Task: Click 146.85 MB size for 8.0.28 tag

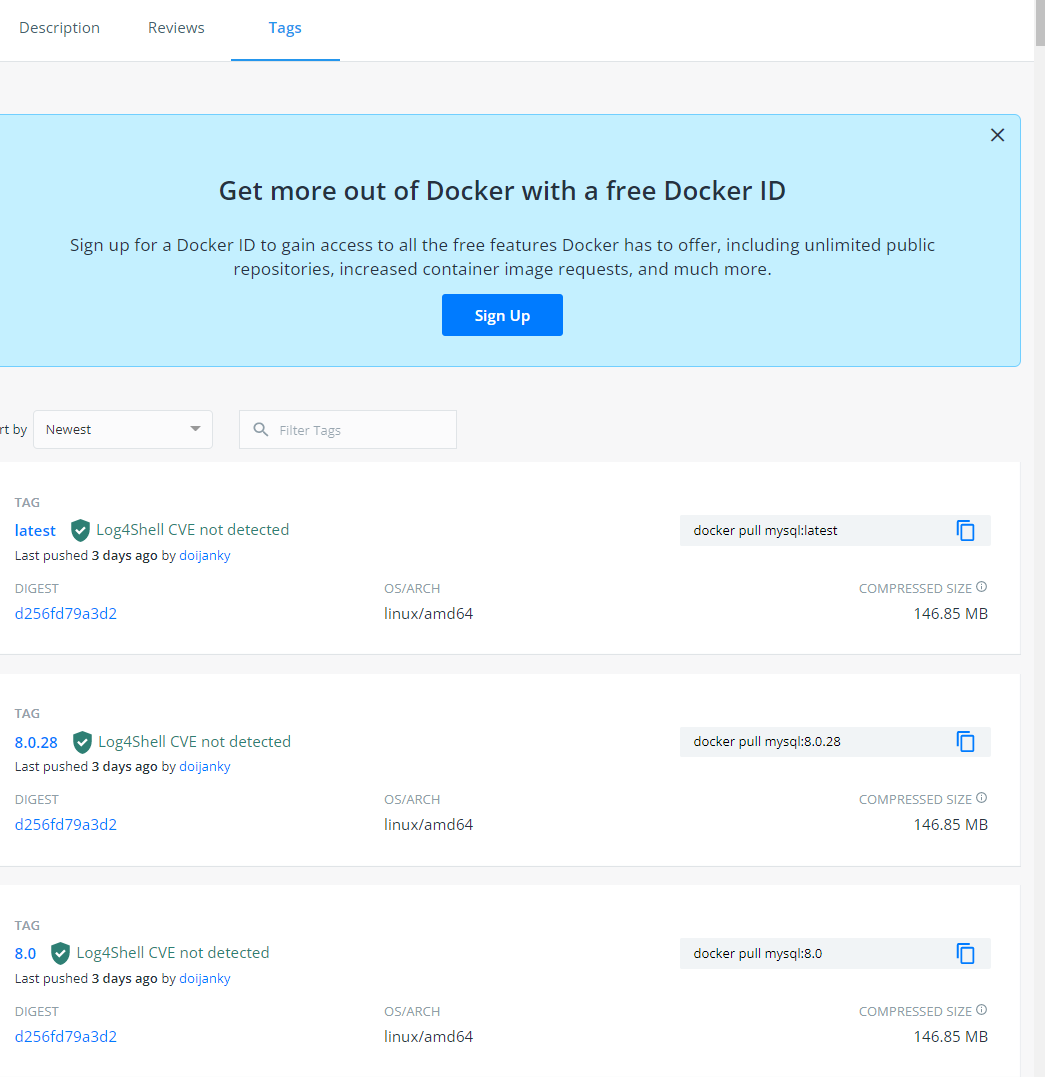Action: tap(951, 824)
